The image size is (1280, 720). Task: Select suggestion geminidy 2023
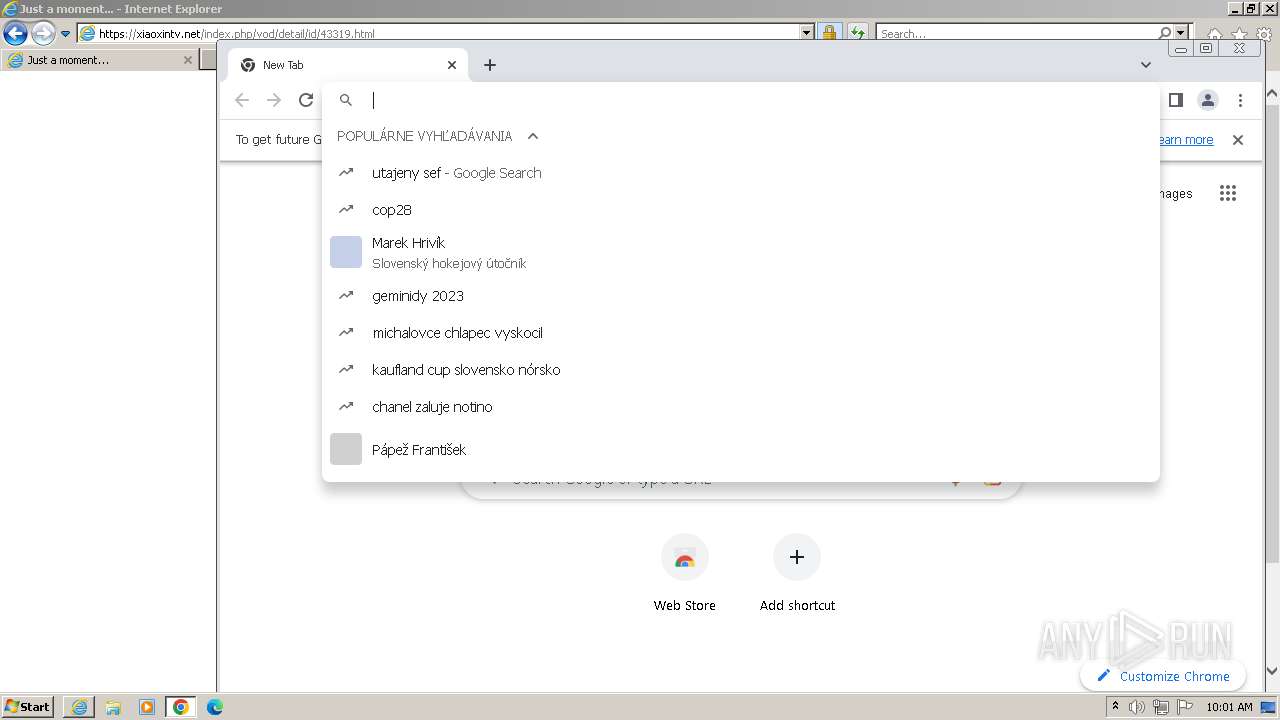click(x=741, y=296)
